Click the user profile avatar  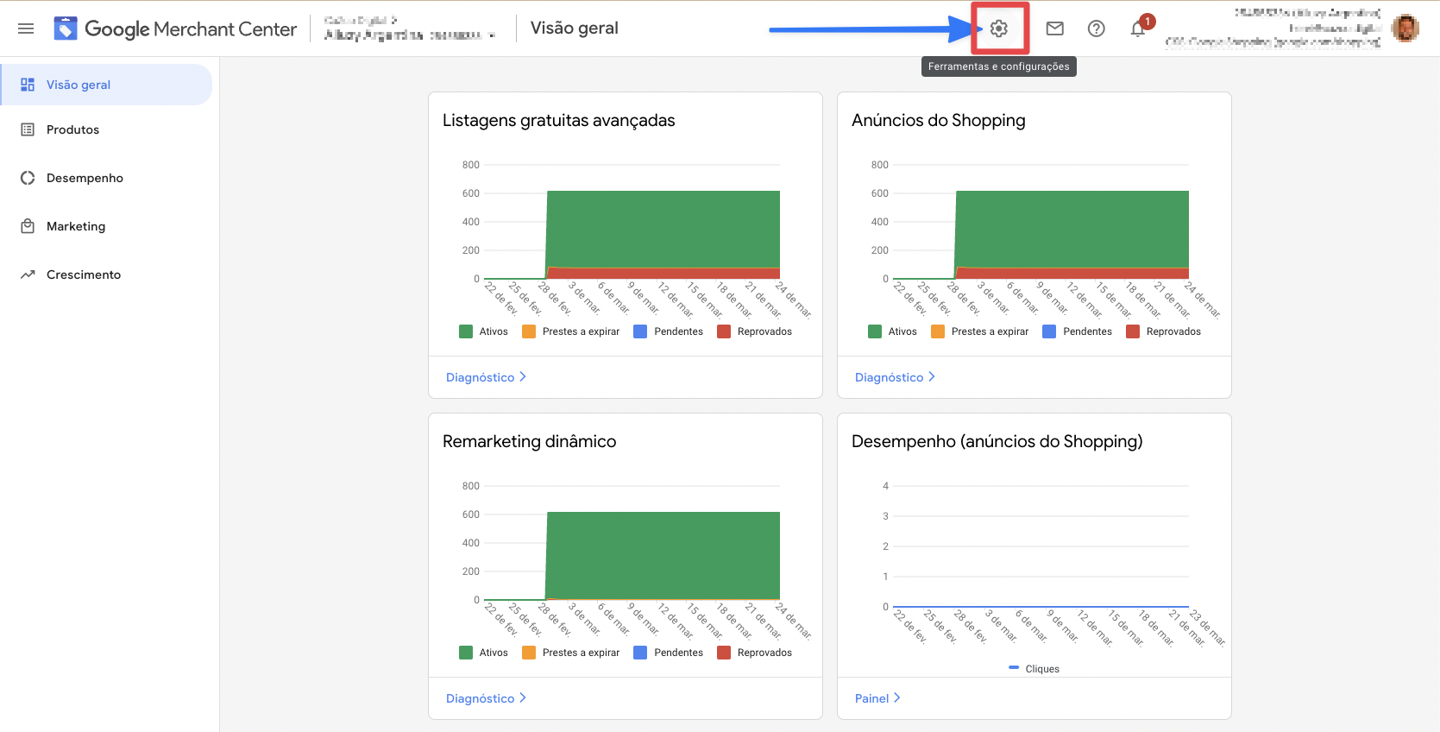point(1405,29)
